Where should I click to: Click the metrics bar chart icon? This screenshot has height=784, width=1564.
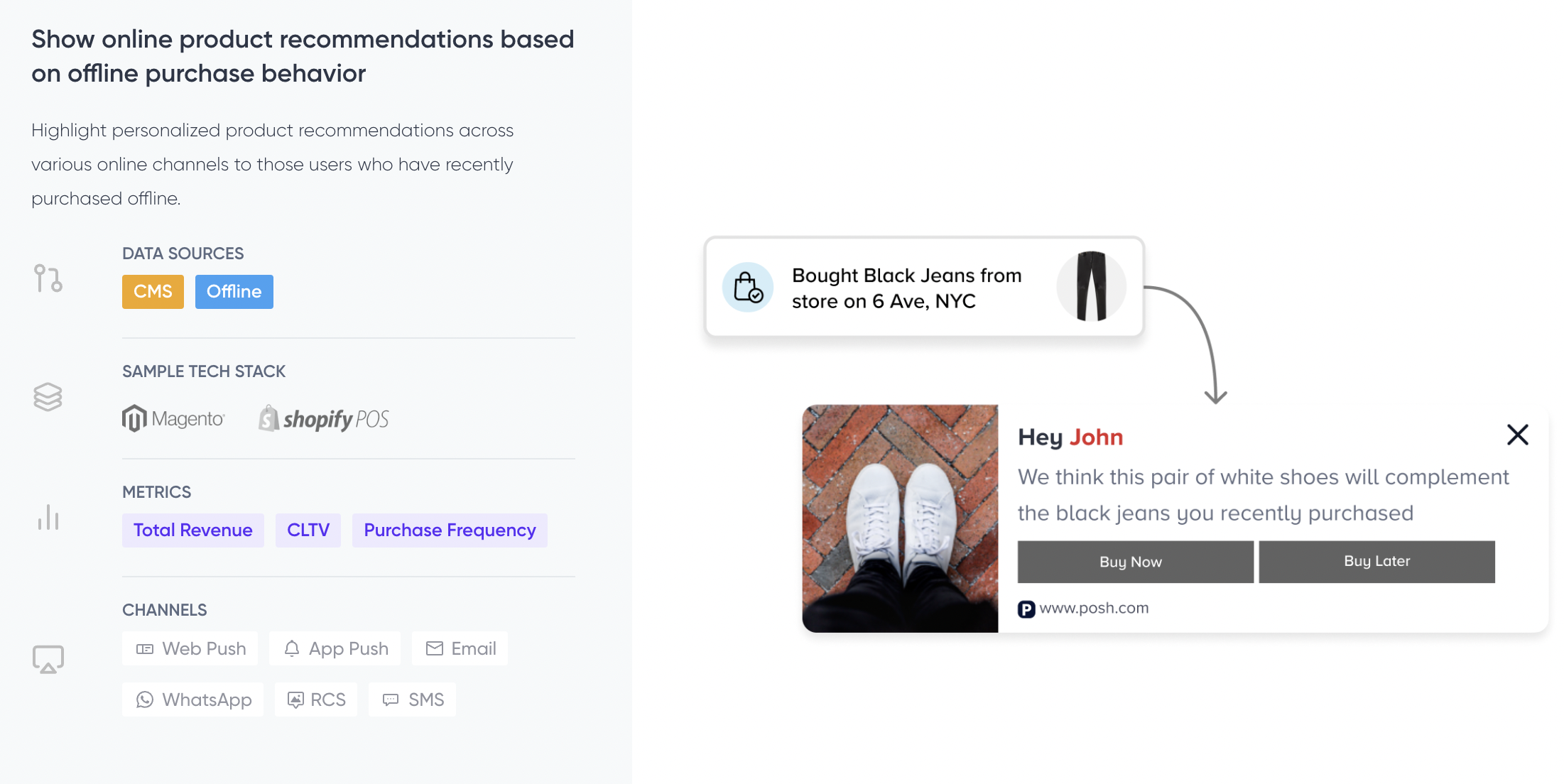(48, 518)
